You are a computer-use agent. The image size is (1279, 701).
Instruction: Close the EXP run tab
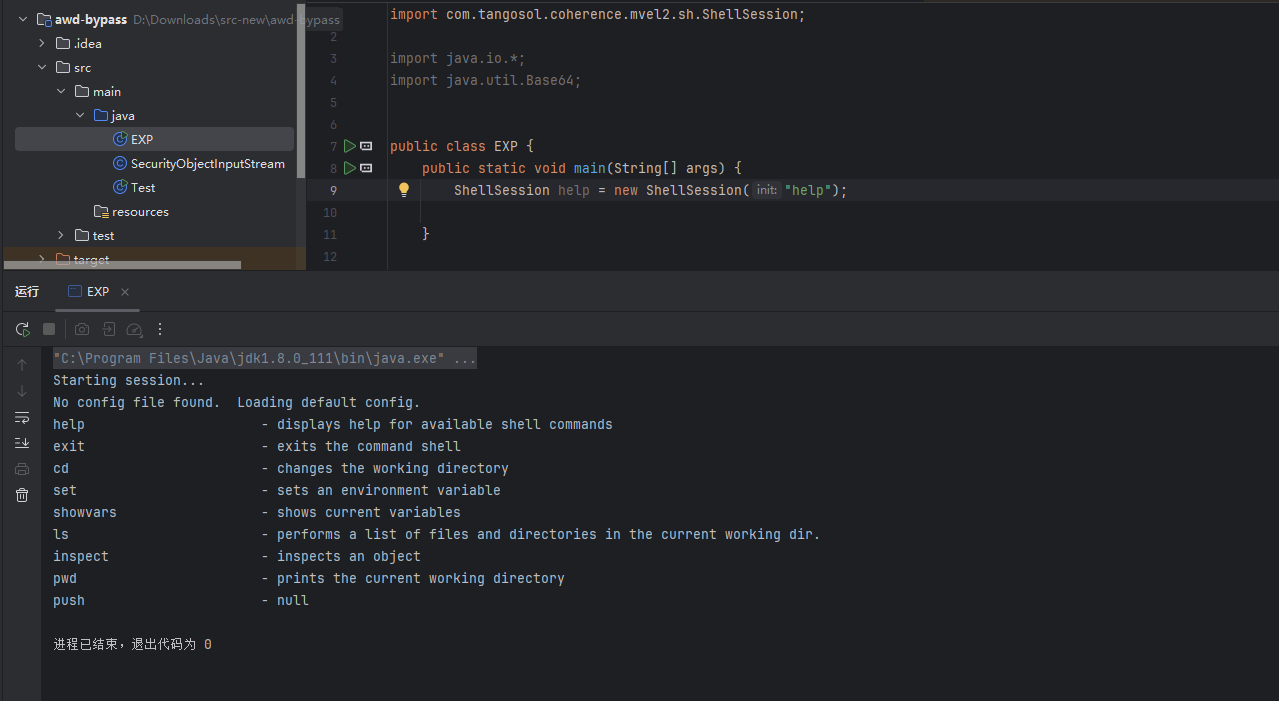click(125, 292)
